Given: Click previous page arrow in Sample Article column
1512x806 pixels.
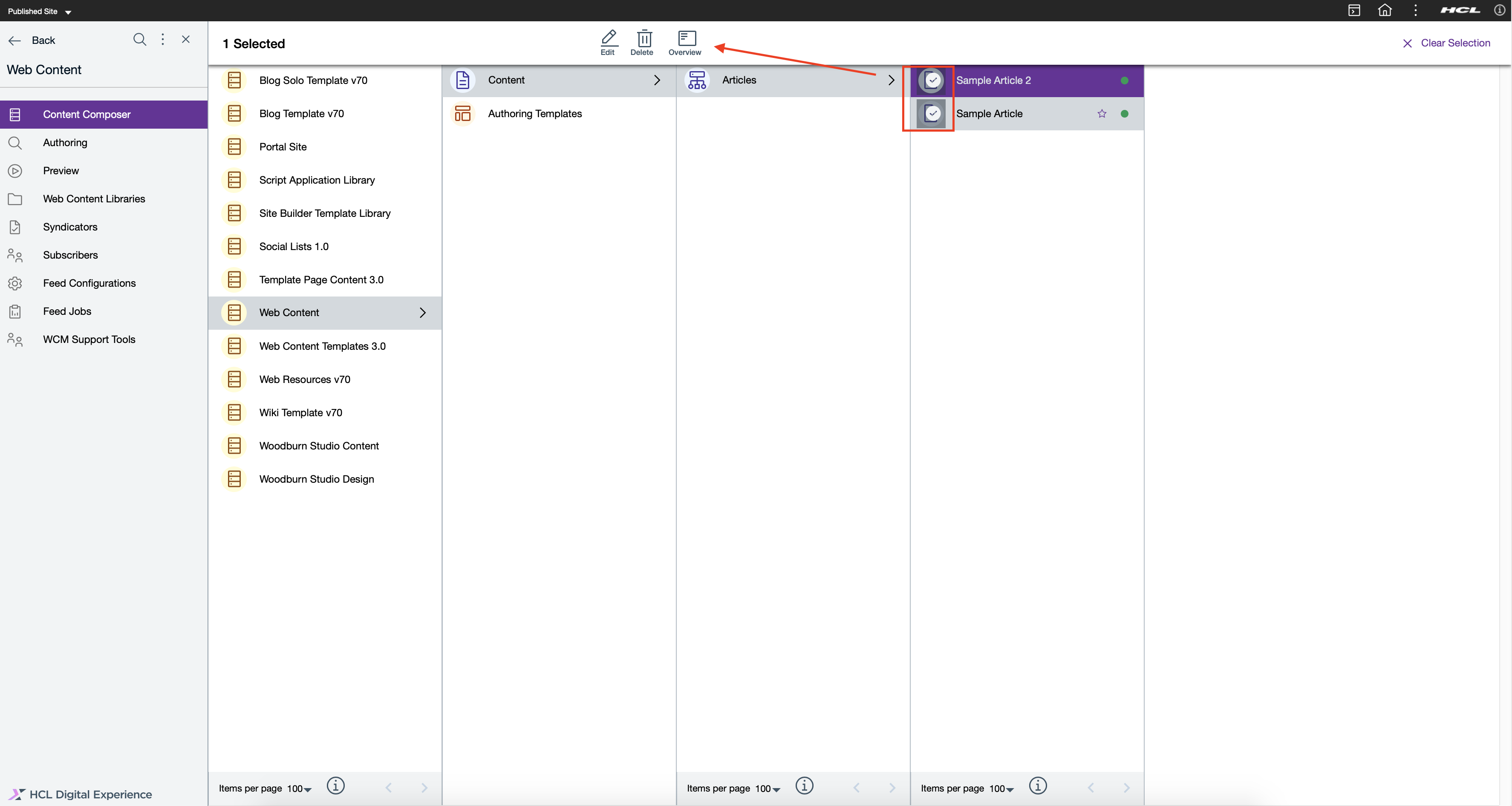Looking at the screenshot, I should [1091, 788].
